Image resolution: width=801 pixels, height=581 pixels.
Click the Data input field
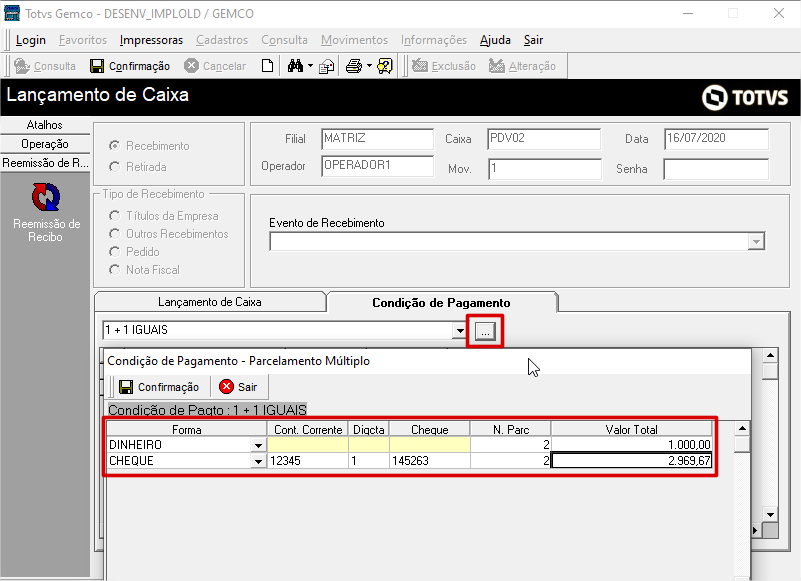[716, 138]
